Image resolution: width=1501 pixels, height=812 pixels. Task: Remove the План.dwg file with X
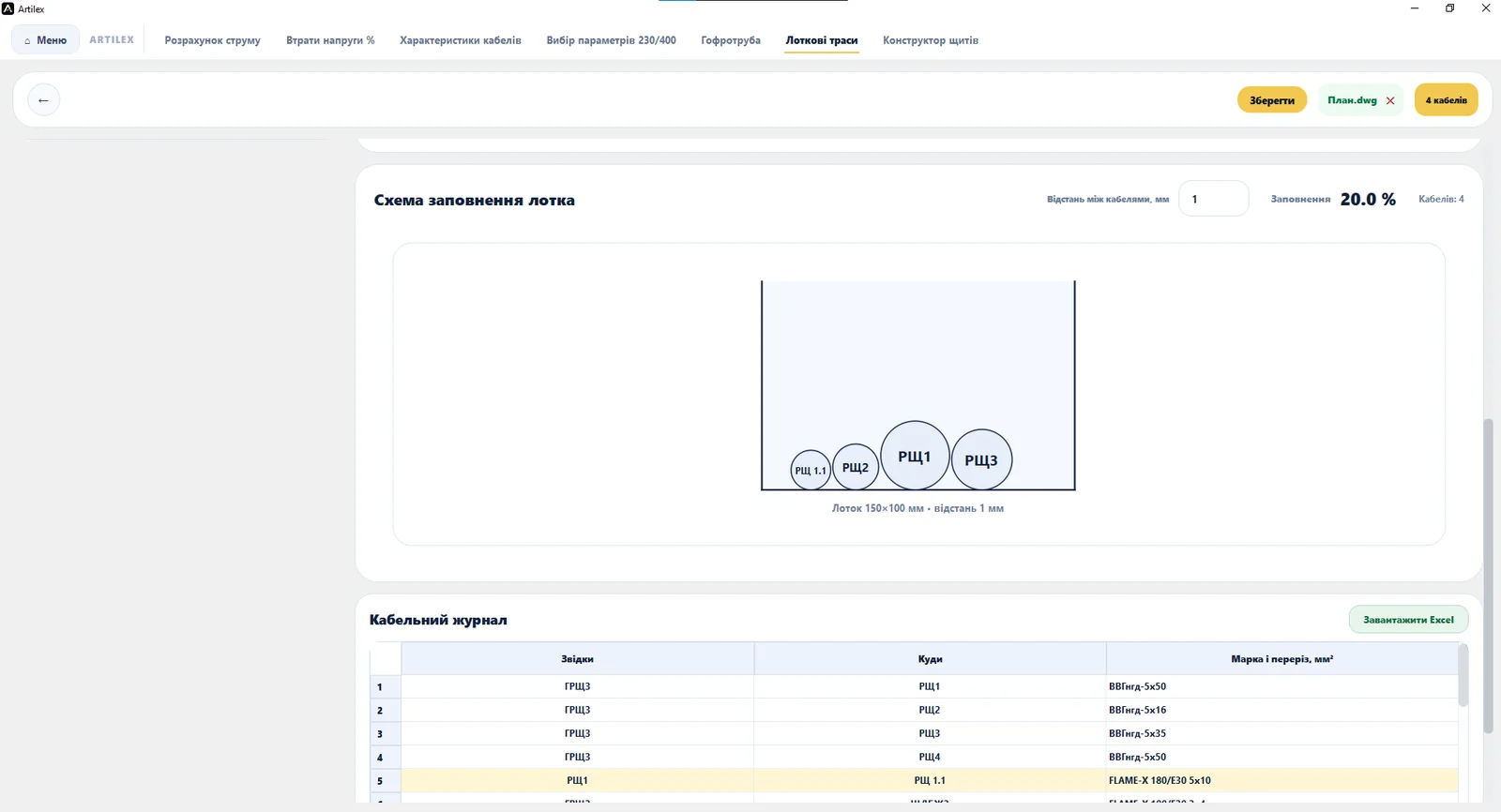[x=1390, y=100]
